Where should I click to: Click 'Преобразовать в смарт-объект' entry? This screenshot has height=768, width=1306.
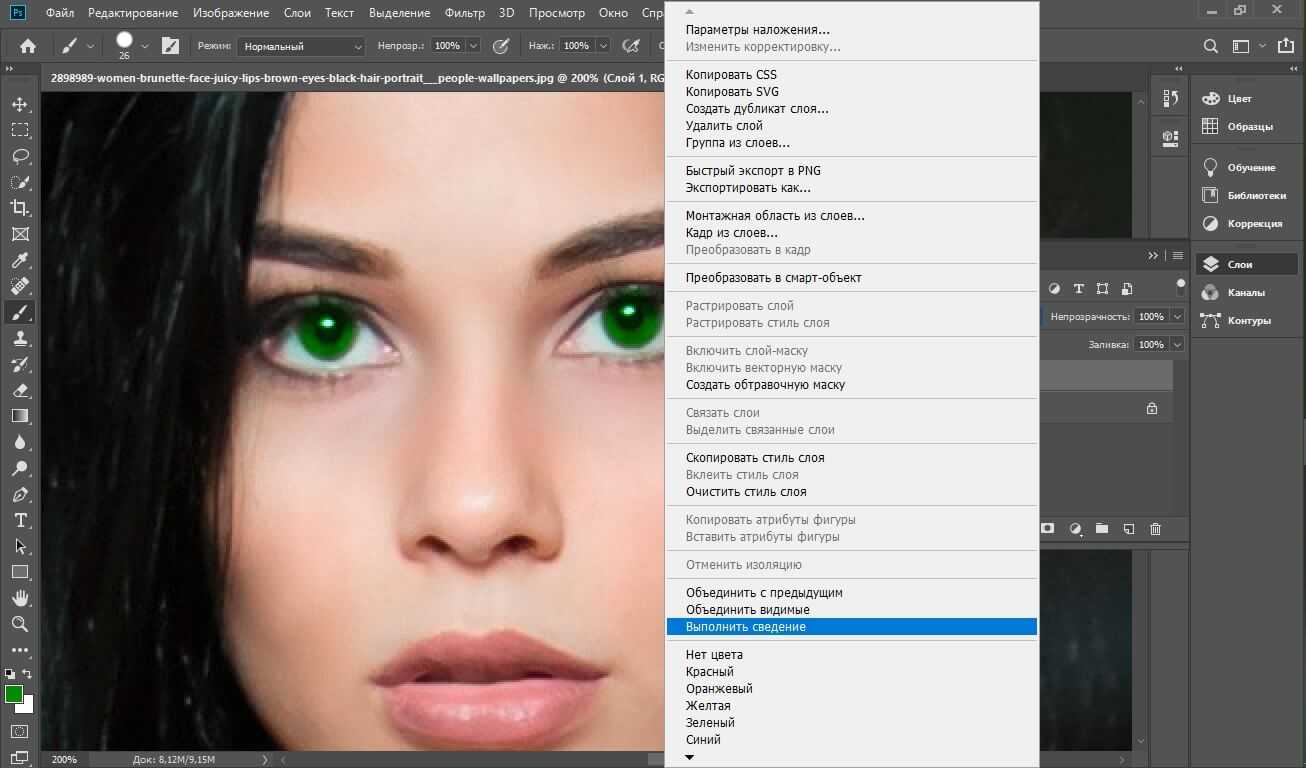point(773,278)
